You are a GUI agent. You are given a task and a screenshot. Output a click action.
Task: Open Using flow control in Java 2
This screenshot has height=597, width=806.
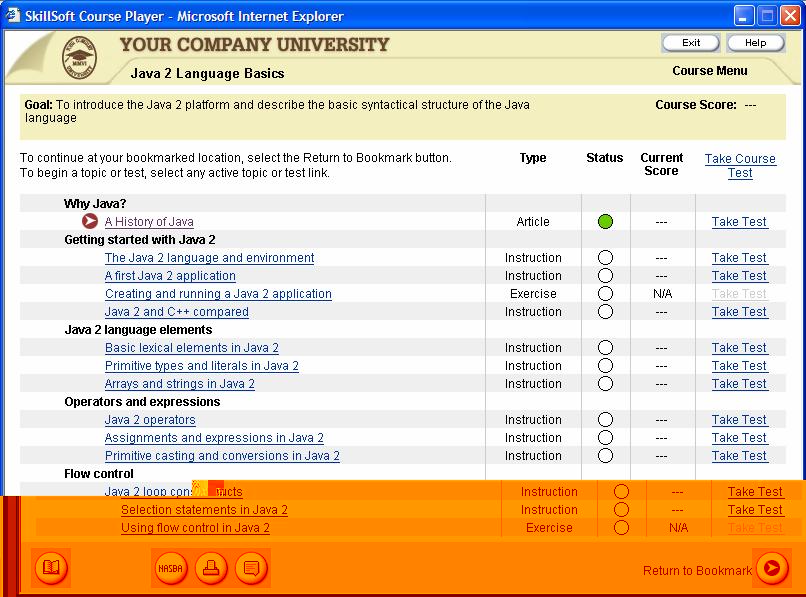click(x=195, y=528)
